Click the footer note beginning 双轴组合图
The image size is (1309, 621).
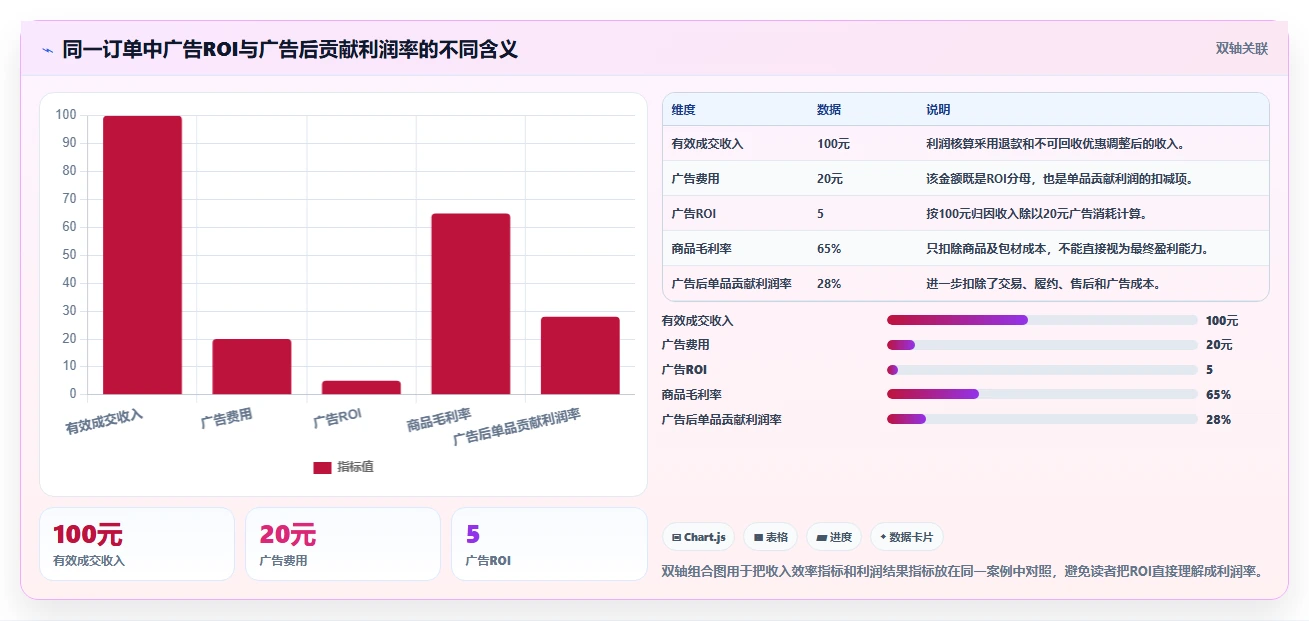coord(965,572)
